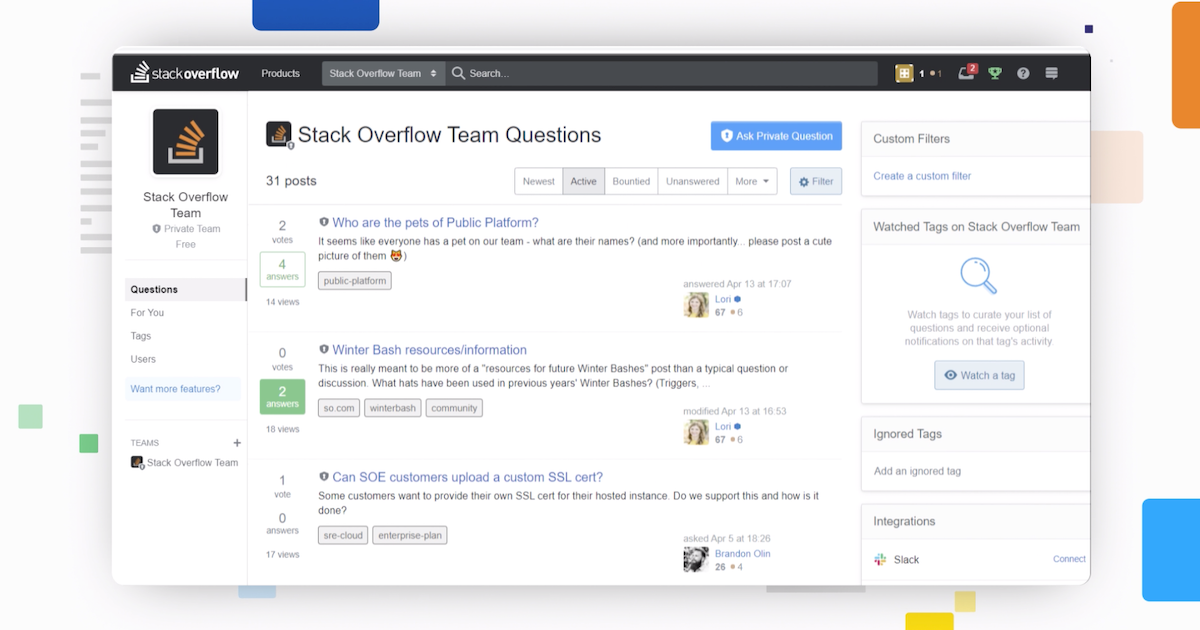Click the public-platform tag
The height and width of the screenshot is (630, 1200).
(x=355, y=281)
